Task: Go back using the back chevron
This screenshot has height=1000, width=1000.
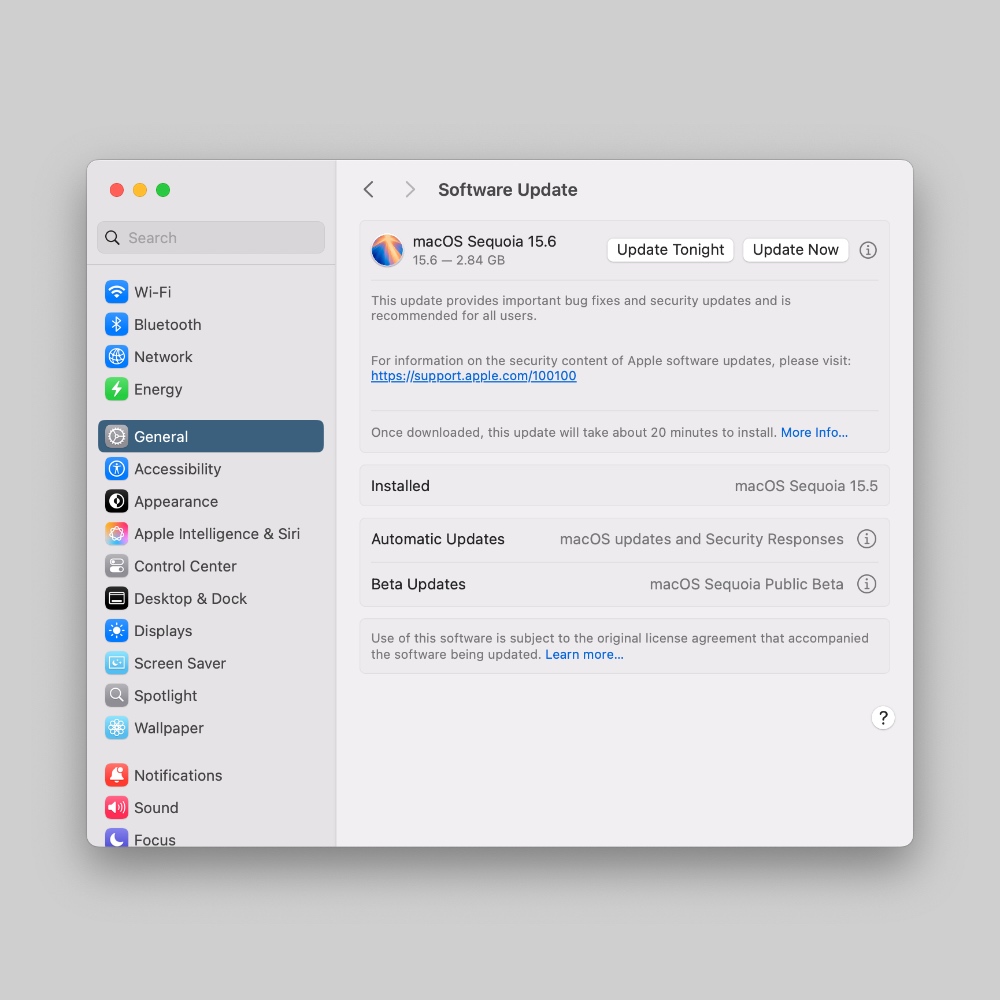Action: (x=369, y=190)
